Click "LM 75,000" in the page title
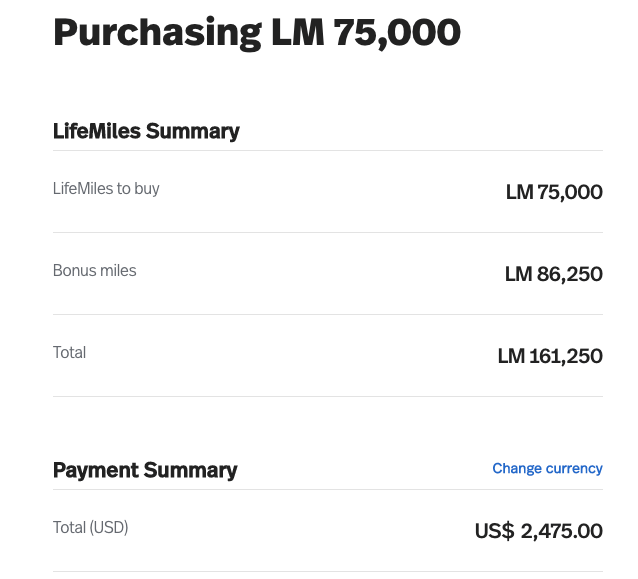This screenshot has height=579, width=638. pyautogui.click(x=366, y=32)
